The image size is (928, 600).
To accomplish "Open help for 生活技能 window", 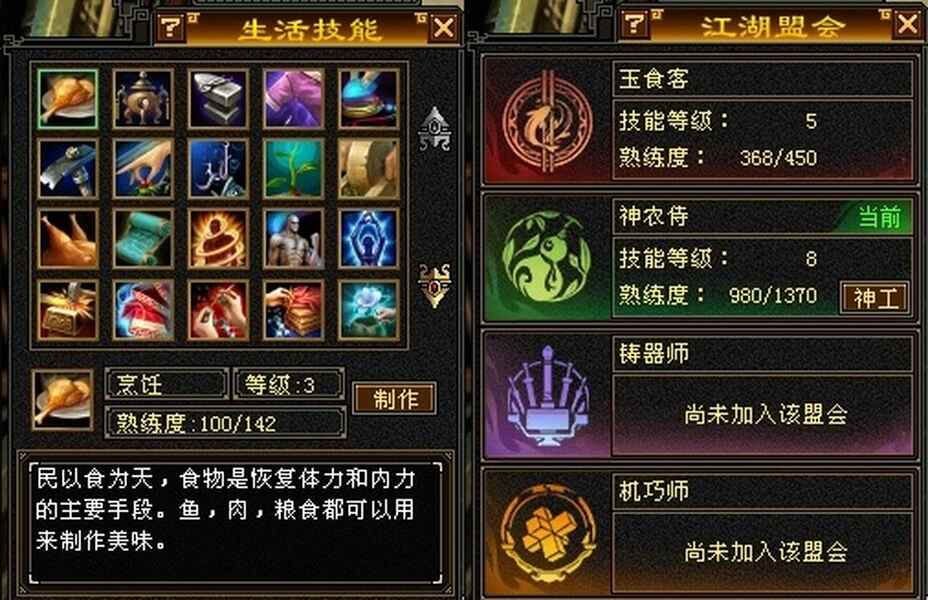I will point(170,27).
